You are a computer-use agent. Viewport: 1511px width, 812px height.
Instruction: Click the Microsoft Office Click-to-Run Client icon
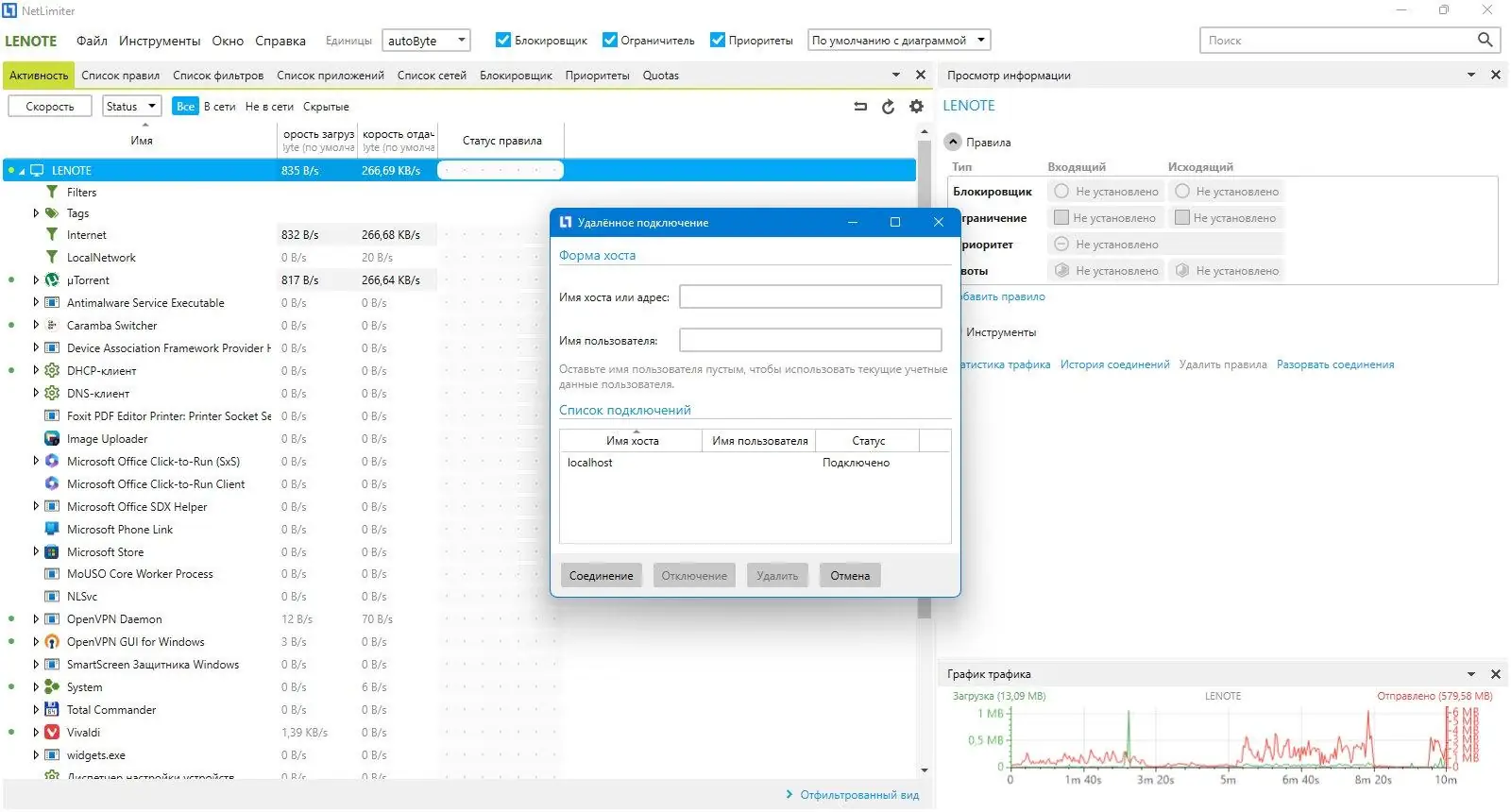tap(52, 484)
